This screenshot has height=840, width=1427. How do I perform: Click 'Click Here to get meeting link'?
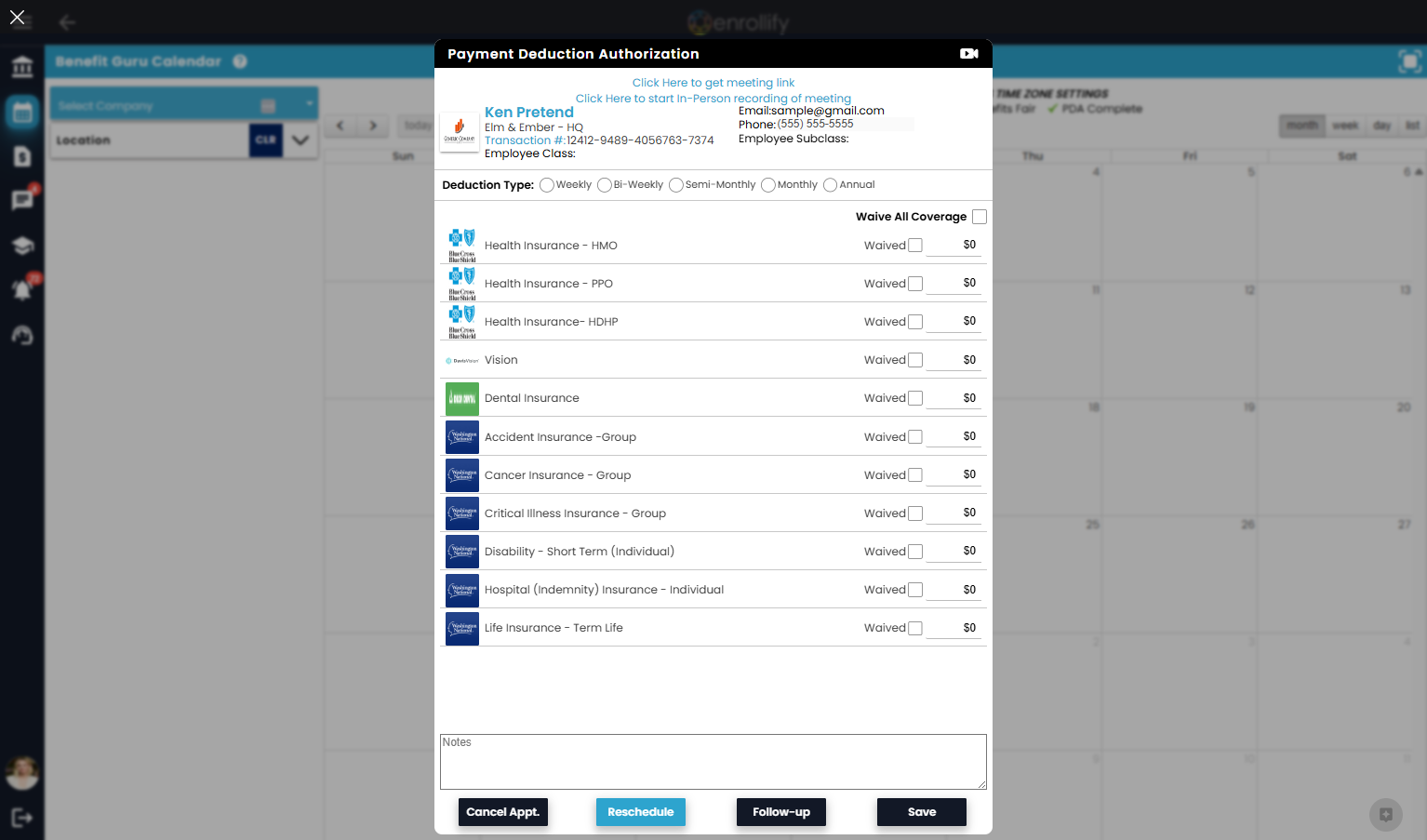713,83
